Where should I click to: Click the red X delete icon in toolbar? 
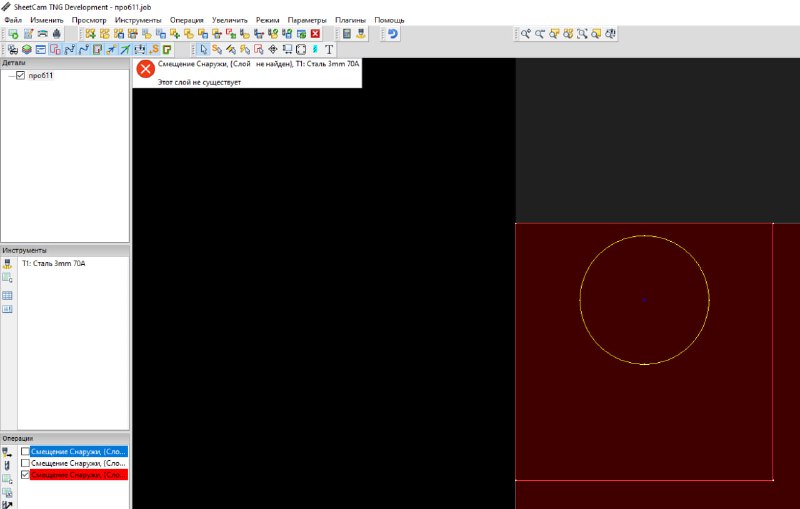click(x=315, y=34)
